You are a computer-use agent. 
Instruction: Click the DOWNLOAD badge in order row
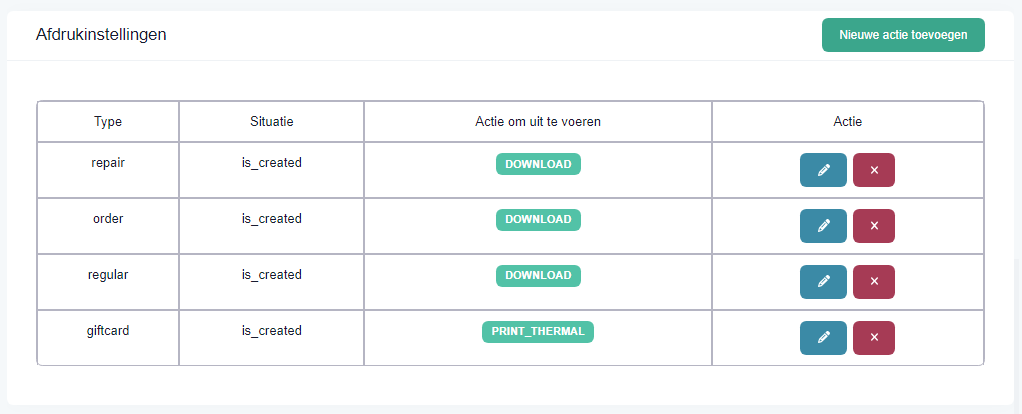click(538, 220)
